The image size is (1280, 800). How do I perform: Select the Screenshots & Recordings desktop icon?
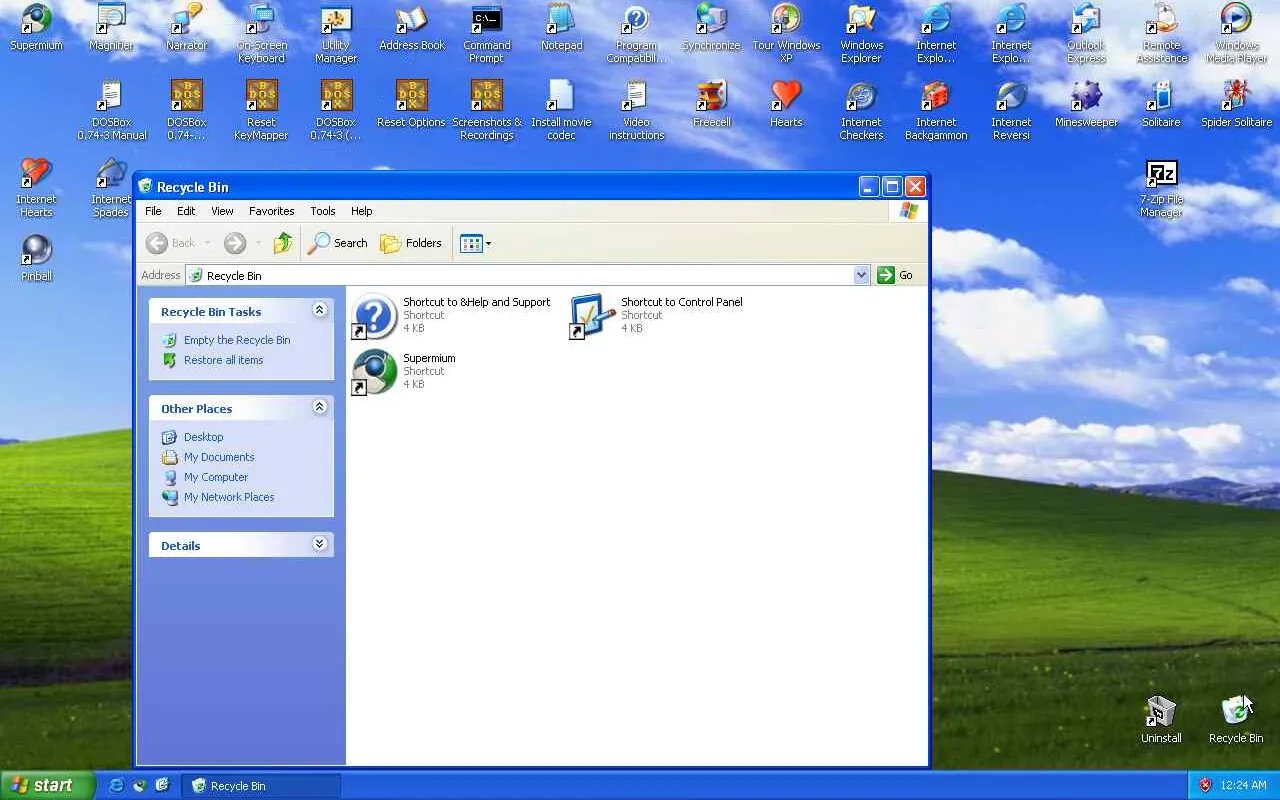pos(487,110)
